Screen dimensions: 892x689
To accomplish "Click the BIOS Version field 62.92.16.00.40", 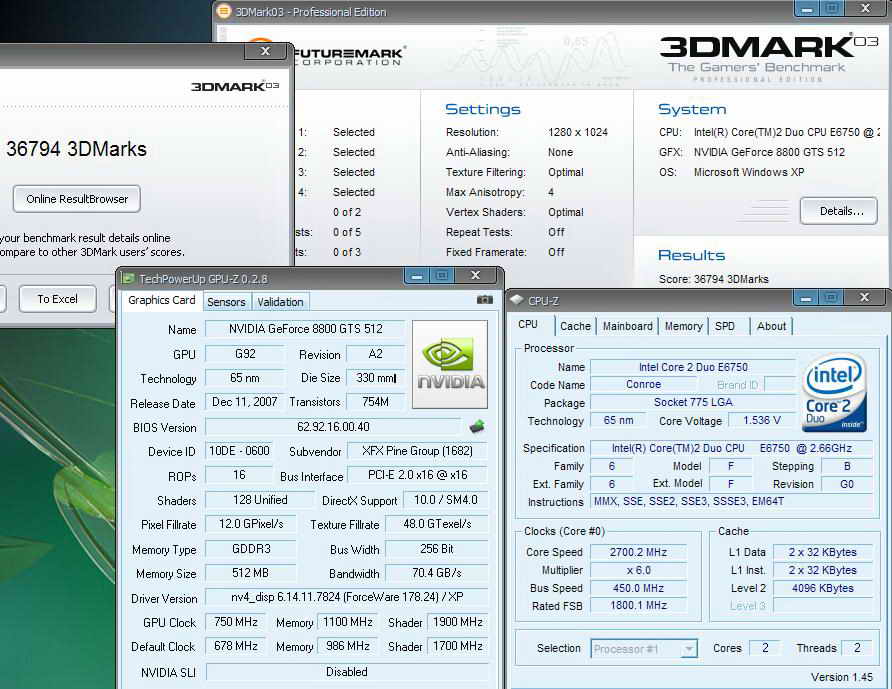I will [333, 427].
